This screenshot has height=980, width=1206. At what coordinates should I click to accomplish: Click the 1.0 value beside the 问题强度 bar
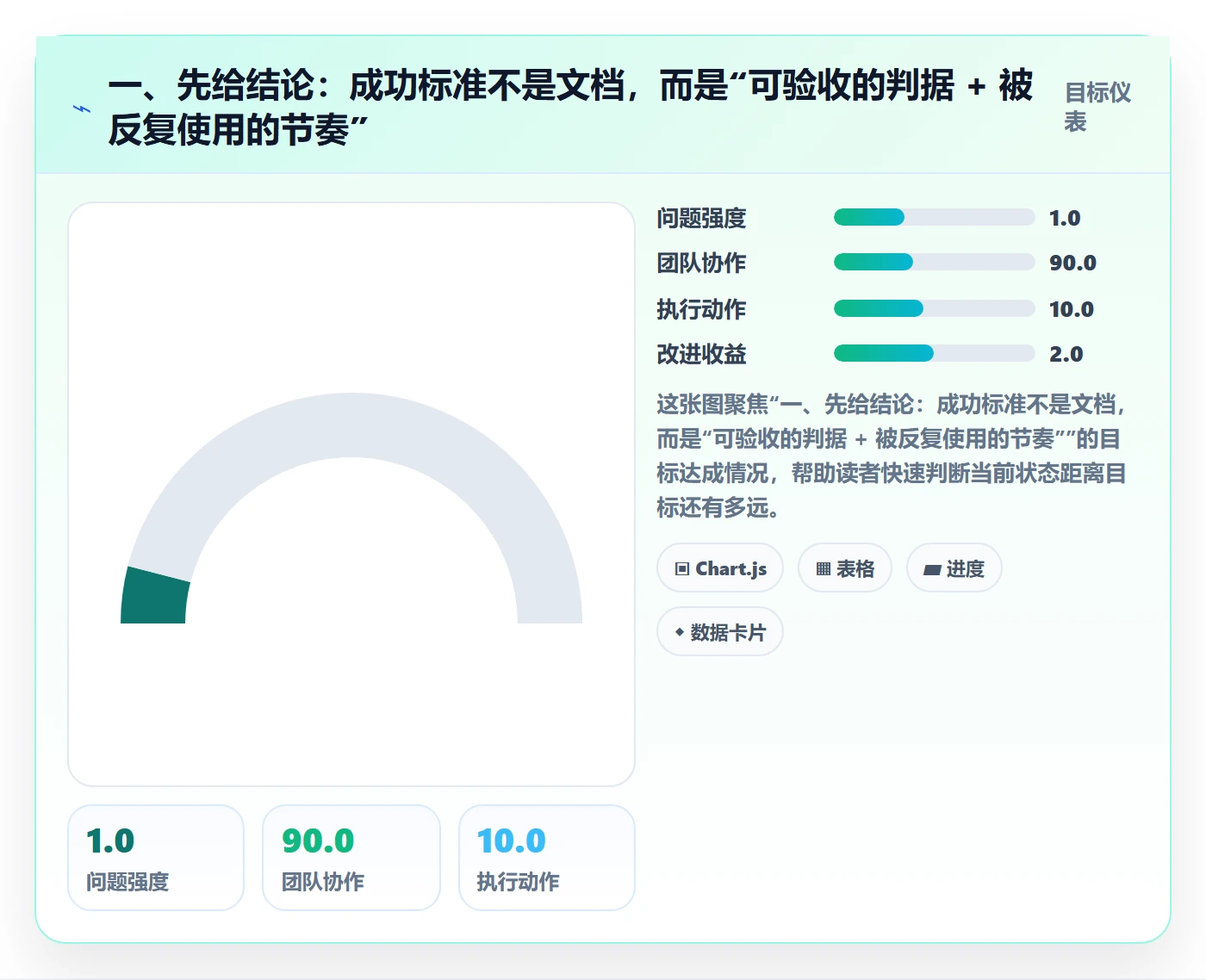[x=1065, y=218]
